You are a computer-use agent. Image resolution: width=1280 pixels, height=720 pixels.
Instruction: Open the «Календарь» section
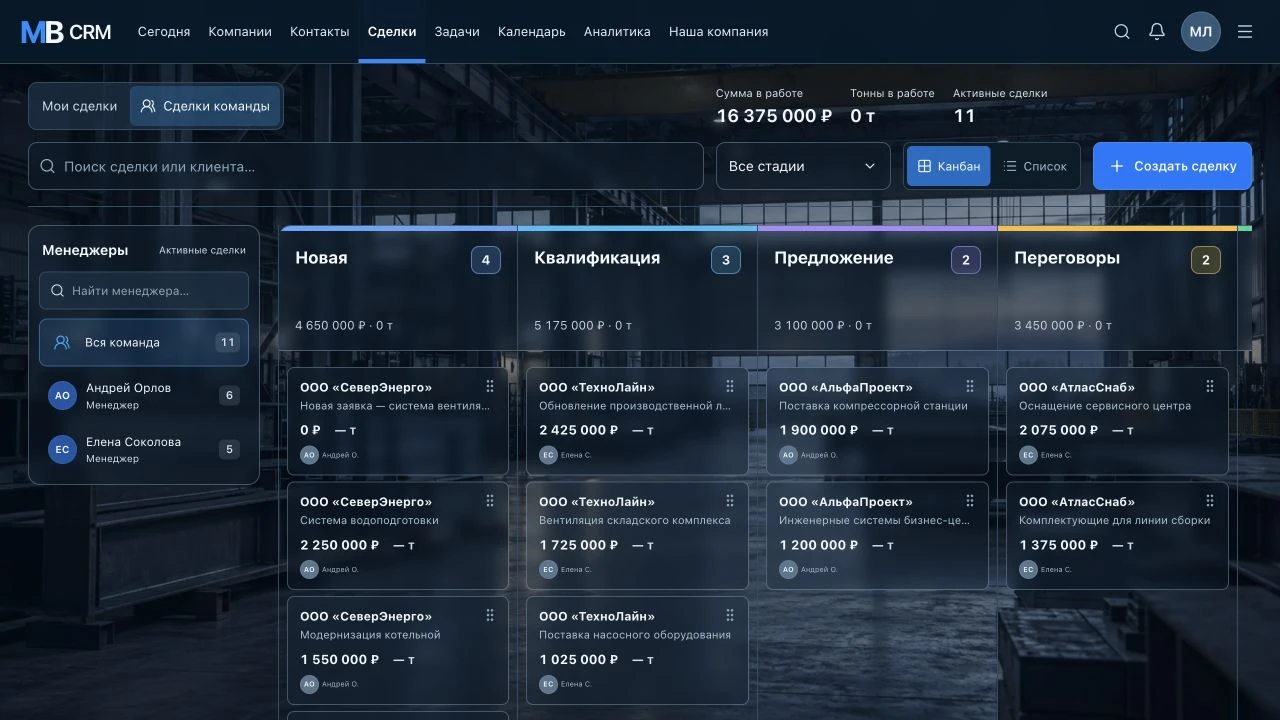[x=532, y=32]
